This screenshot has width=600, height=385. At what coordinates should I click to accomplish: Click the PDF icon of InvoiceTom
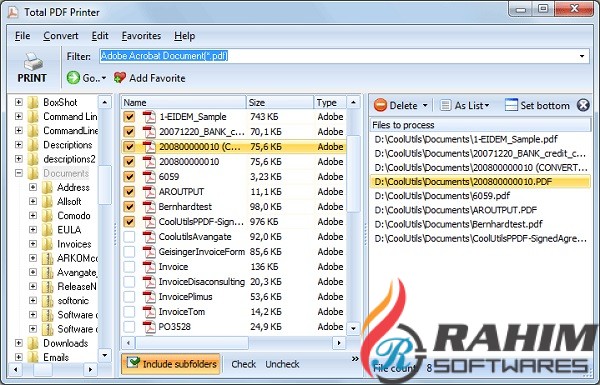pyautogui.click(x=149, y=312)
